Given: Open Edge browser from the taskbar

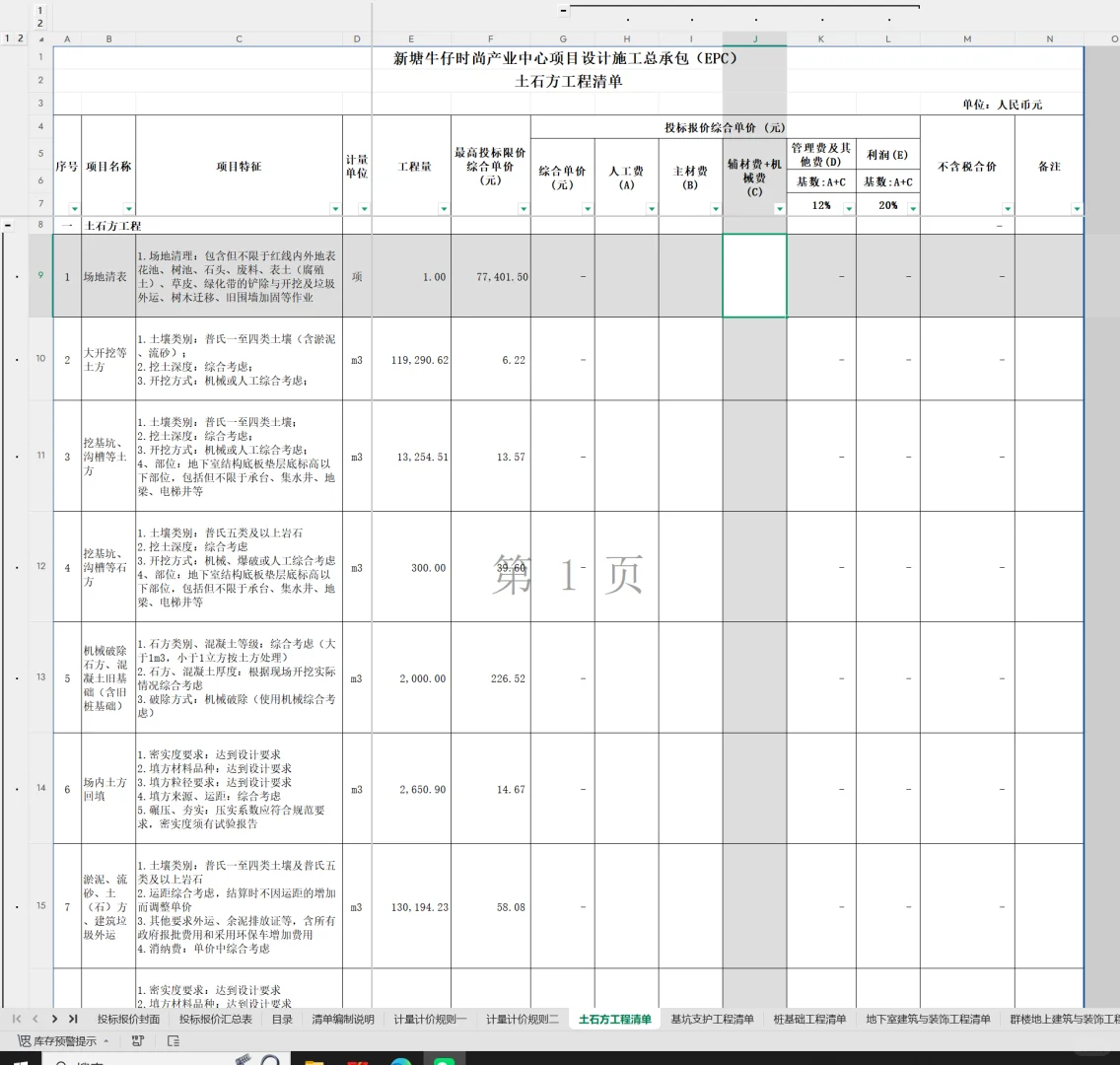Looking at the screenshot, I should coord(400,1061).
